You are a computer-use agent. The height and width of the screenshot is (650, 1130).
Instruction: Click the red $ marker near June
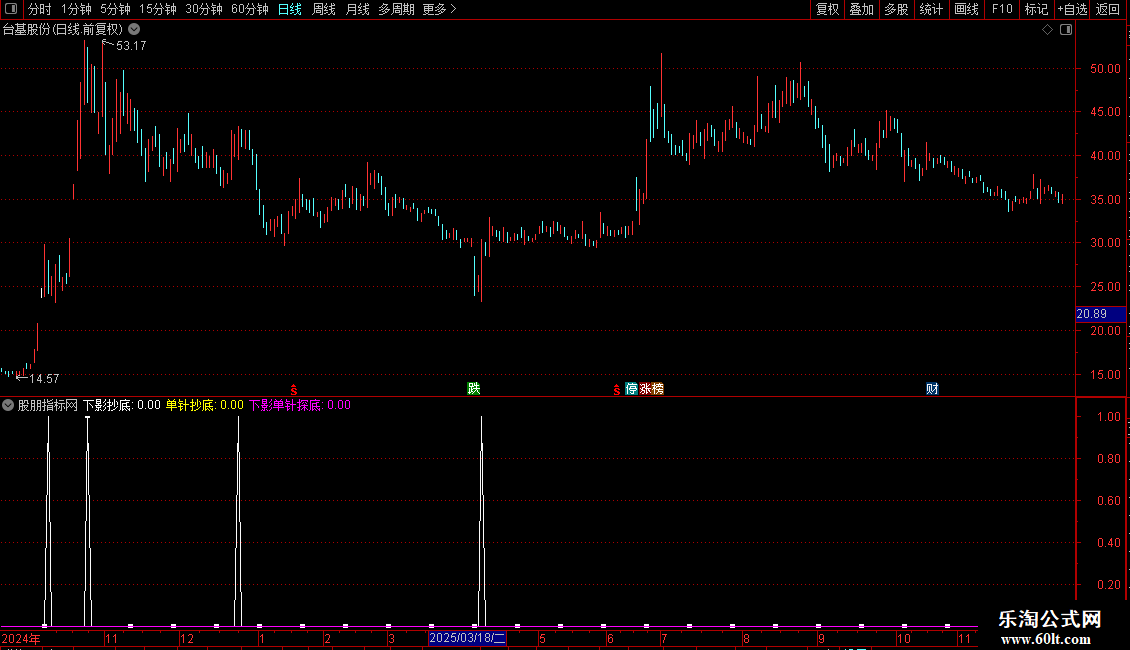tap(617, 390)
